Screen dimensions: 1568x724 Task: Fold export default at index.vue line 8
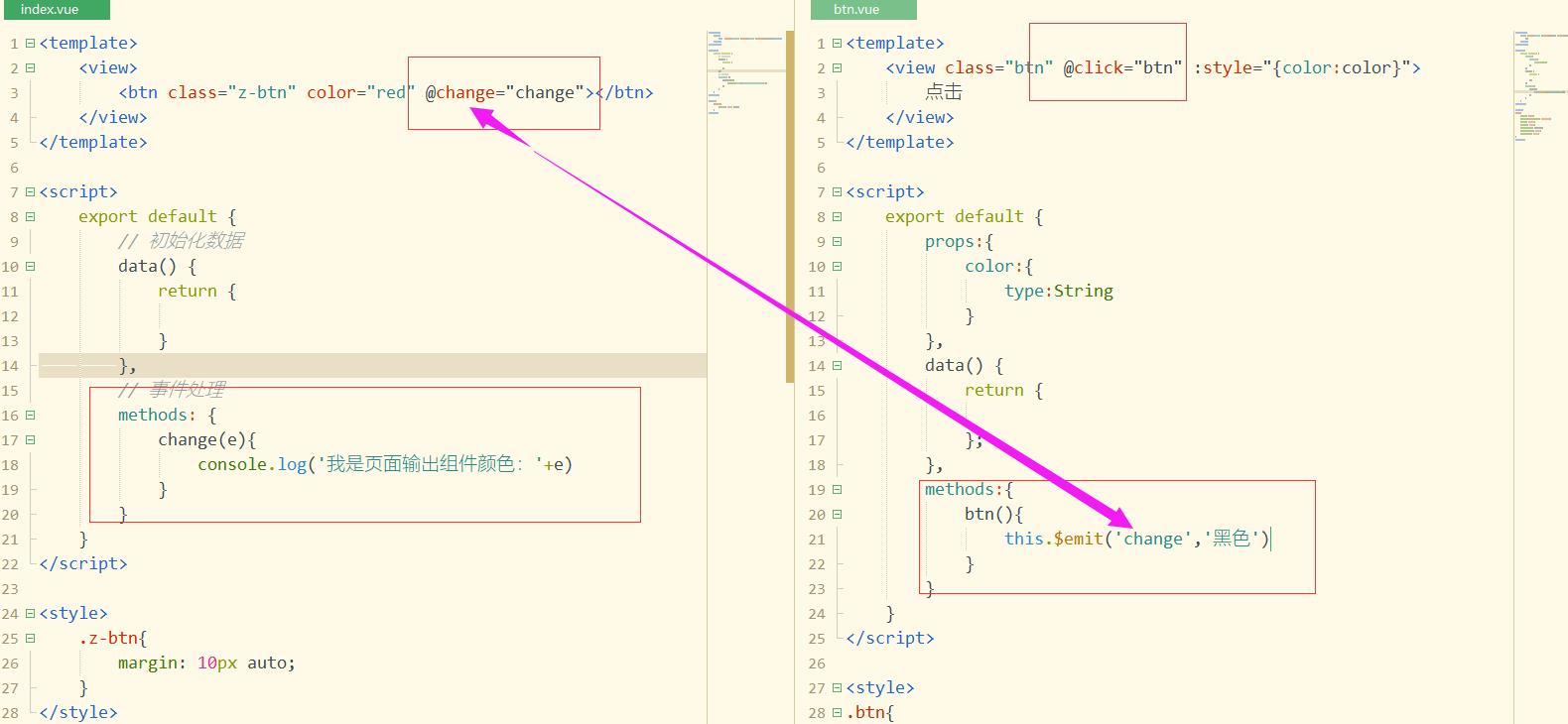(x=30, y=217)
